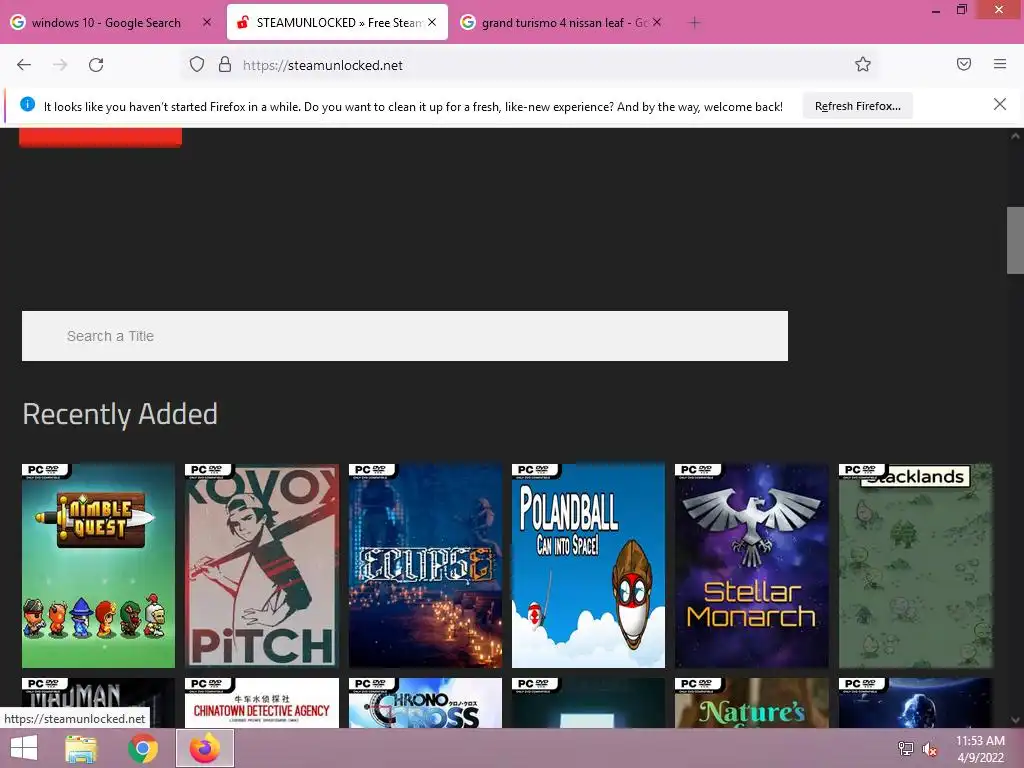Click the page vertical scrollbar thumb
The height and width of the screenshot is (768, 1024).
click(1015, 240)
